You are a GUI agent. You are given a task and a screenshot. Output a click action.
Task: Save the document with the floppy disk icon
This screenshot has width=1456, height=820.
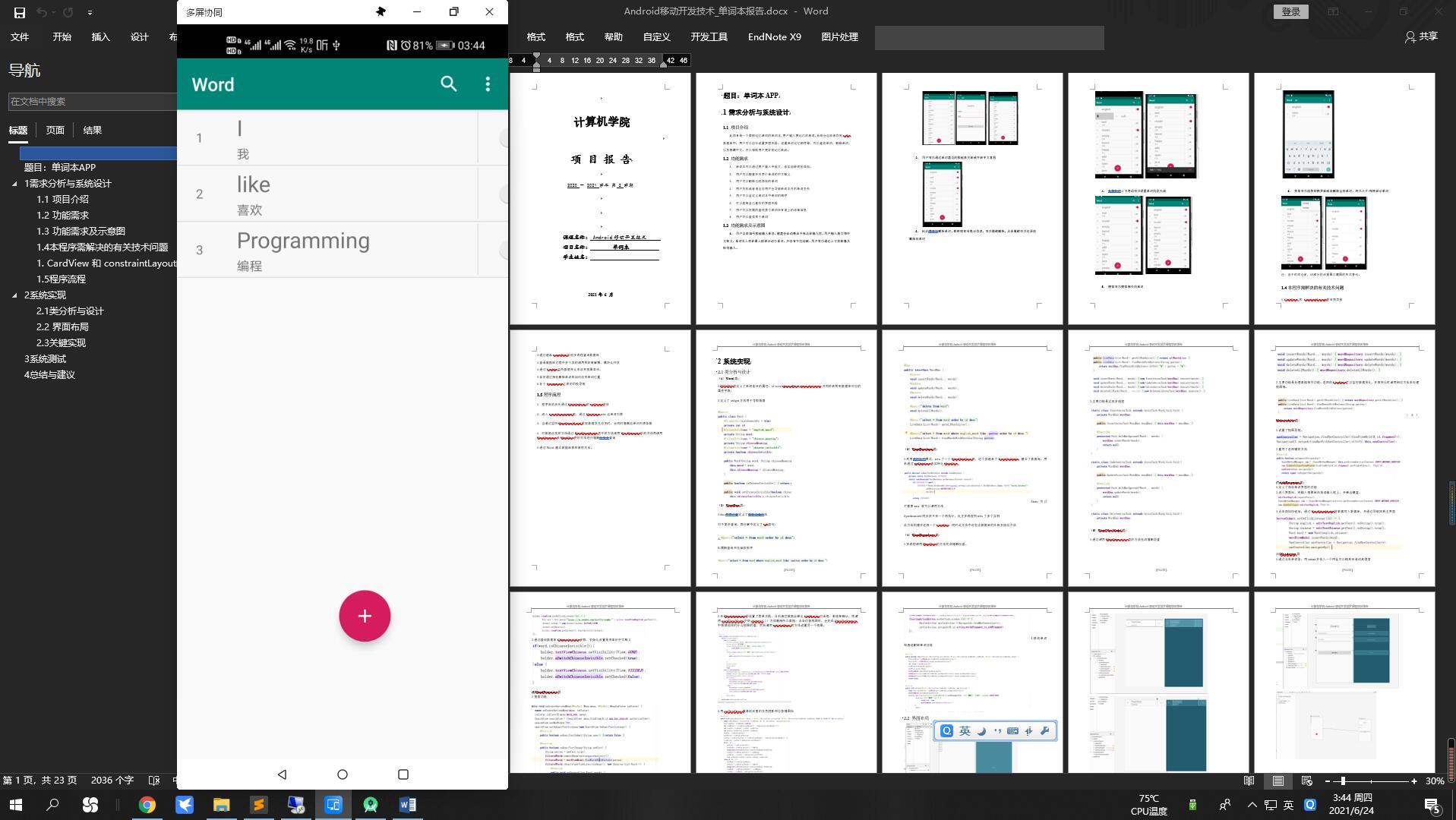click(19, 12)
